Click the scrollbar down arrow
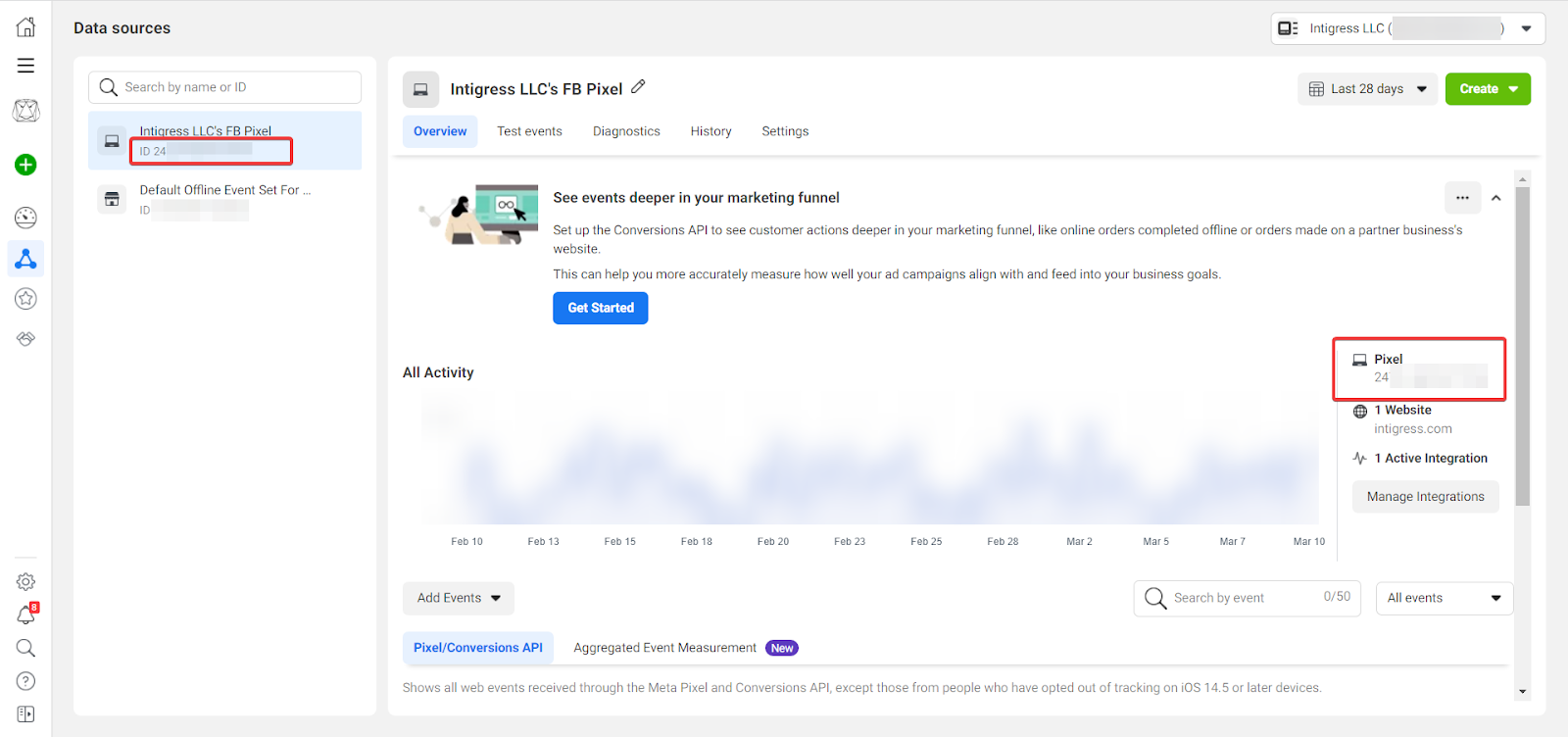 [x=1523, y=692]
